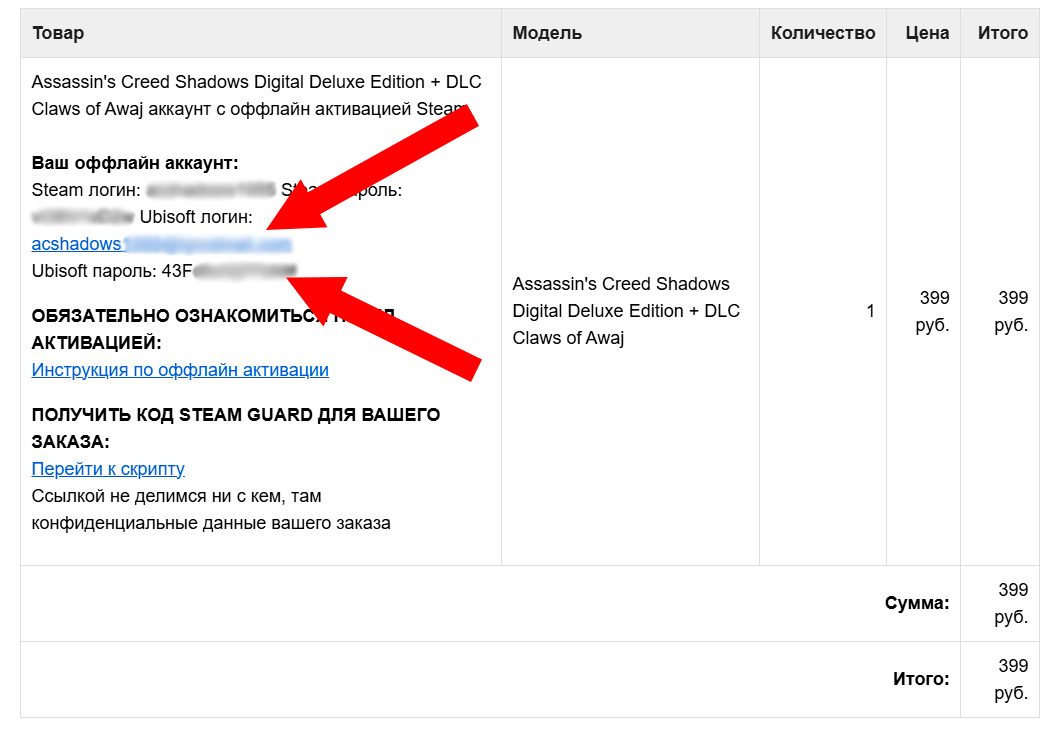Image resolution: width=1052 pixels, height=733 pixels.
Task: Click the product title in Товар cell
Action: (x=240, y=96)
